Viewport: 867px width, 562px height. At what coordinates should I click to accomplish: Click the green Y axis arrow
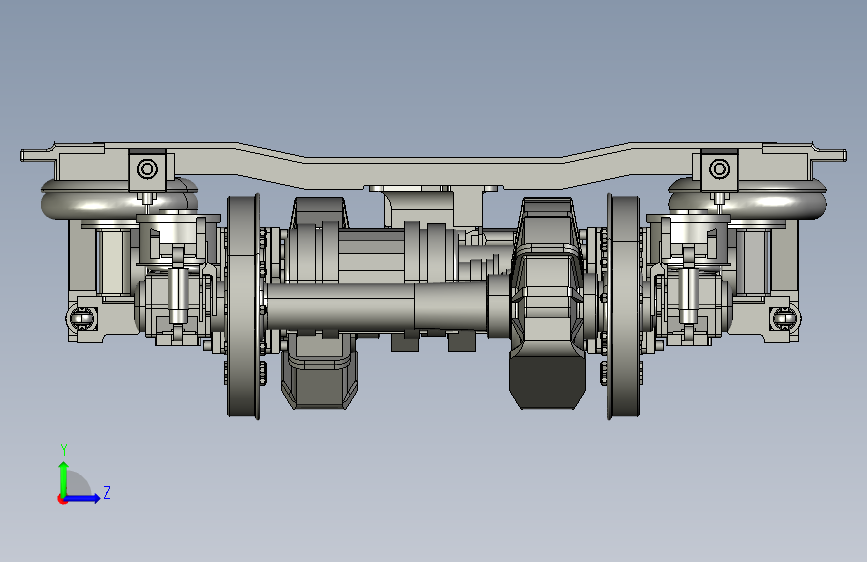[x=64, y=478]
